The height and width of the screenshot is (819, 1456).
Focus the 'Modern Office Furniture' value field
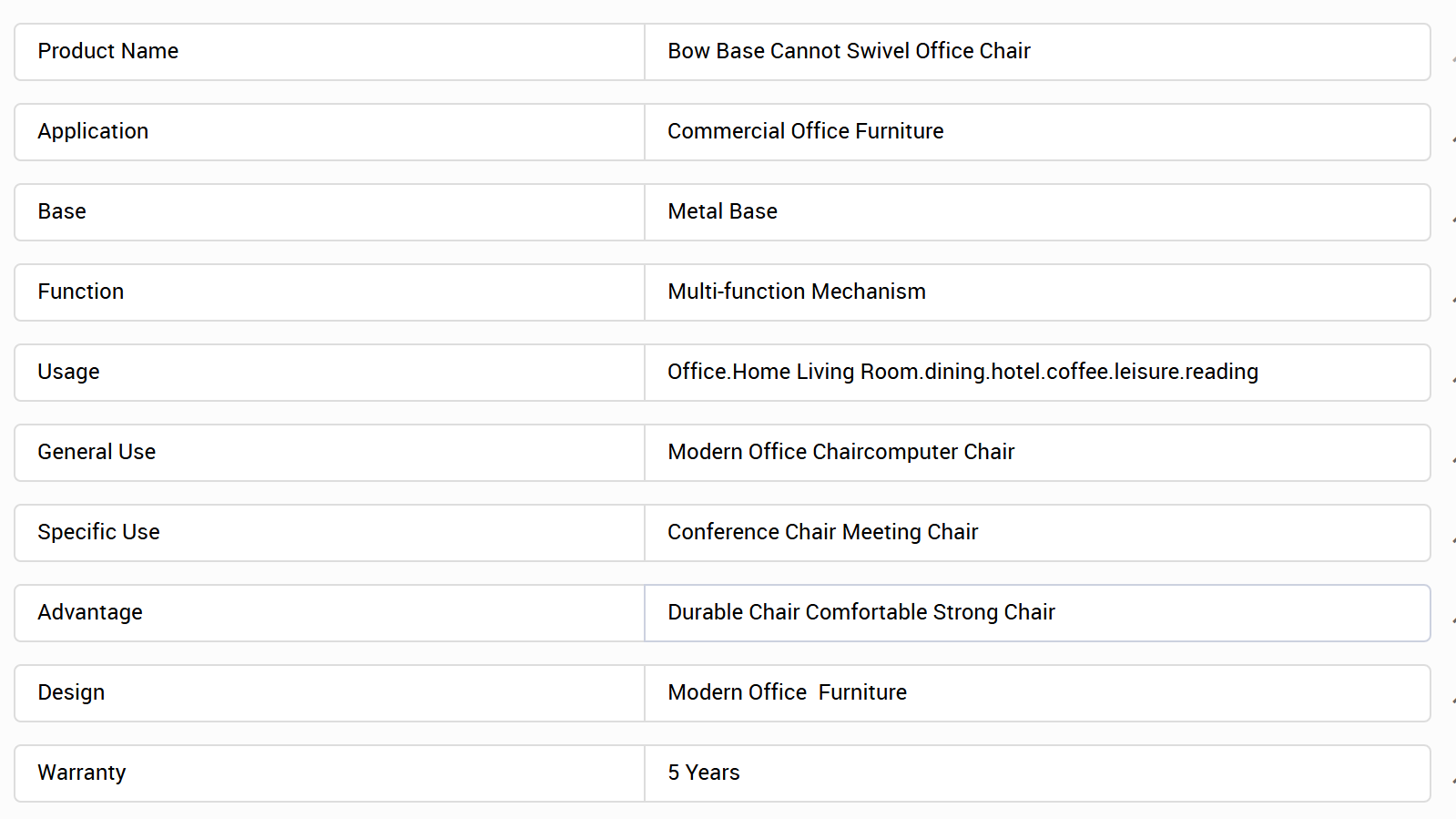click(x=1037, y=693)
